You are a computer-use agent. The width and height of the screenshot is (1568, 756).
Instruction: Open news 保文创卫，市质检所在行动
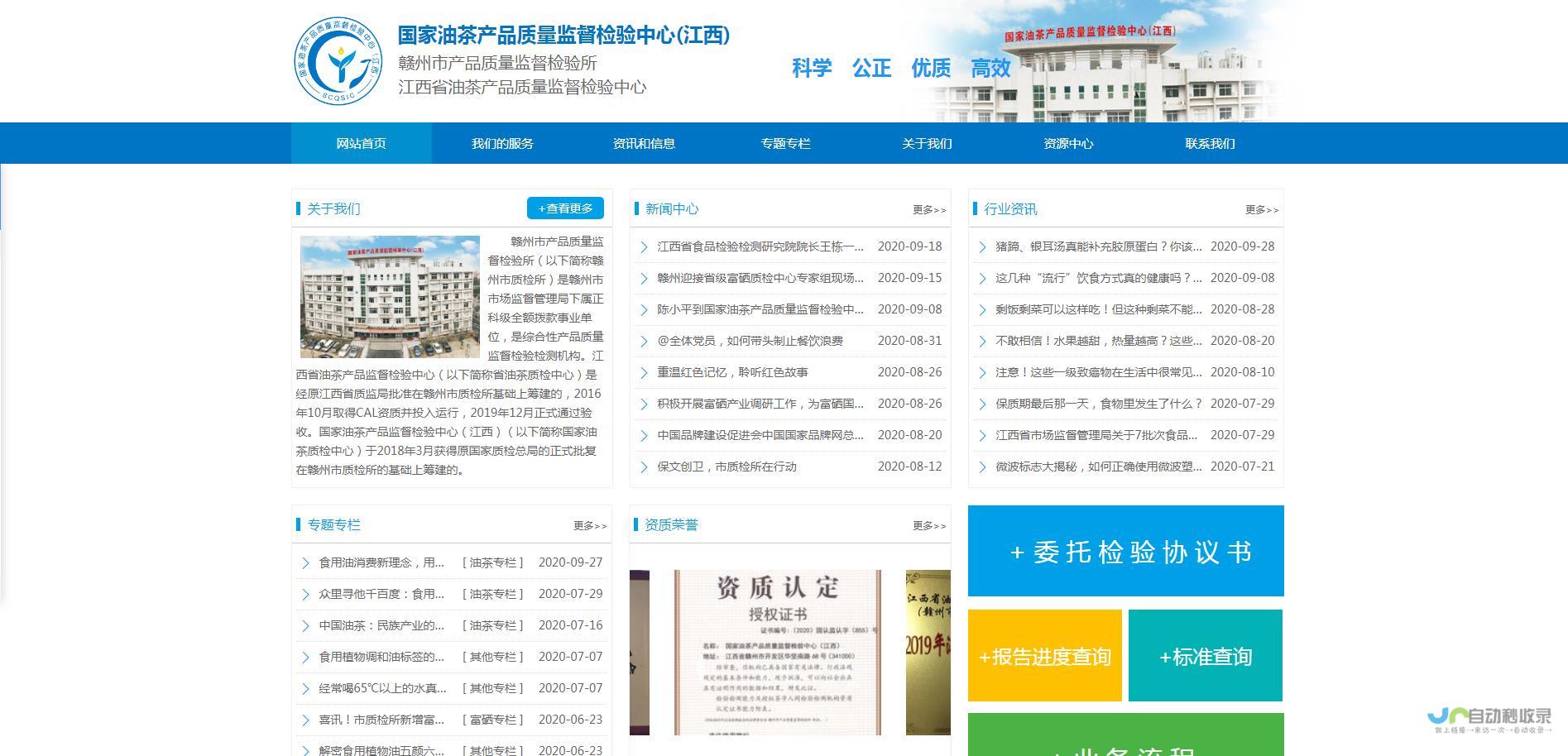coord(726,467)
